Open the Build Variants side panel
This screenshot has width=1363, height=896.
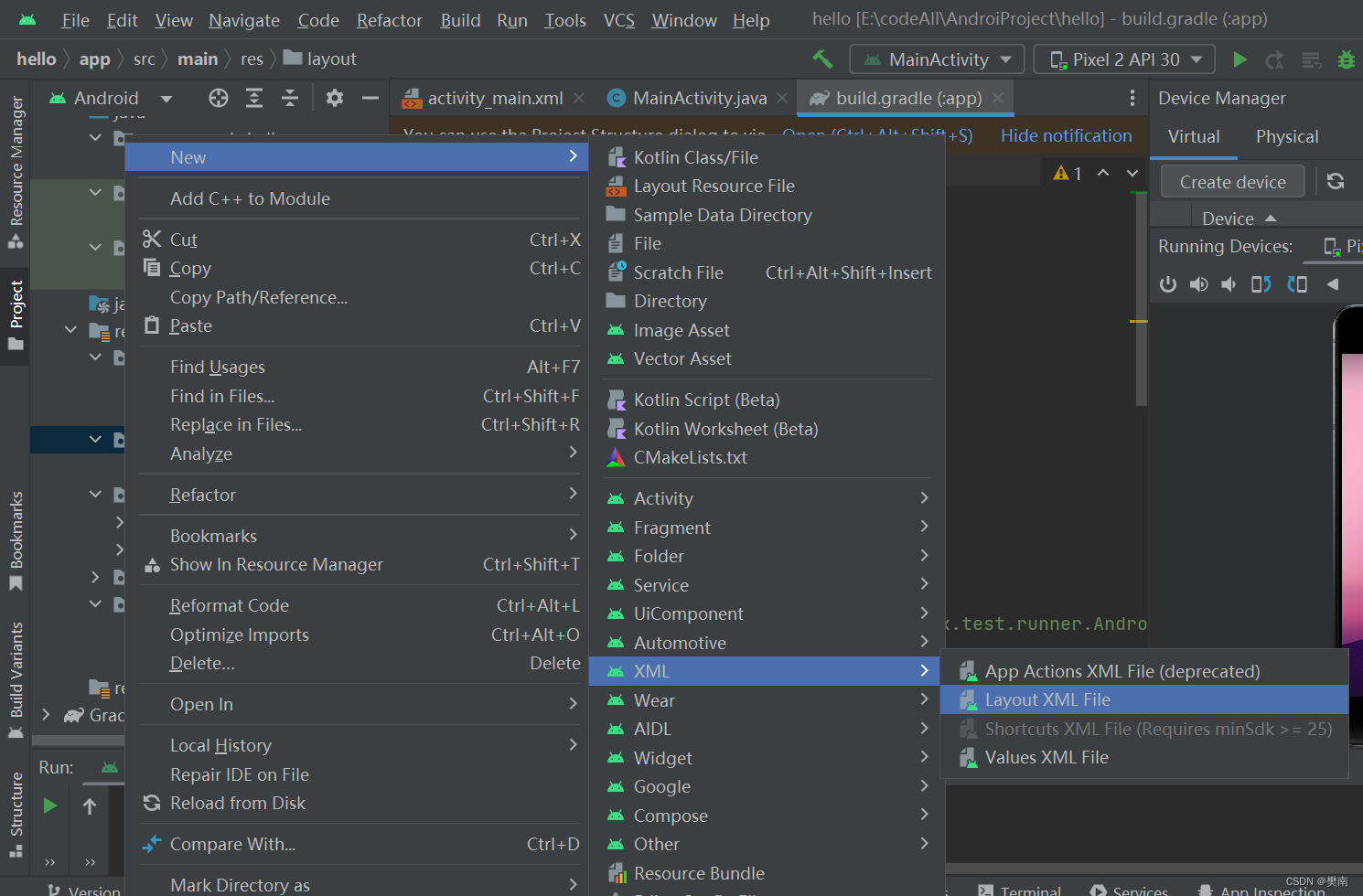[16, 679]
